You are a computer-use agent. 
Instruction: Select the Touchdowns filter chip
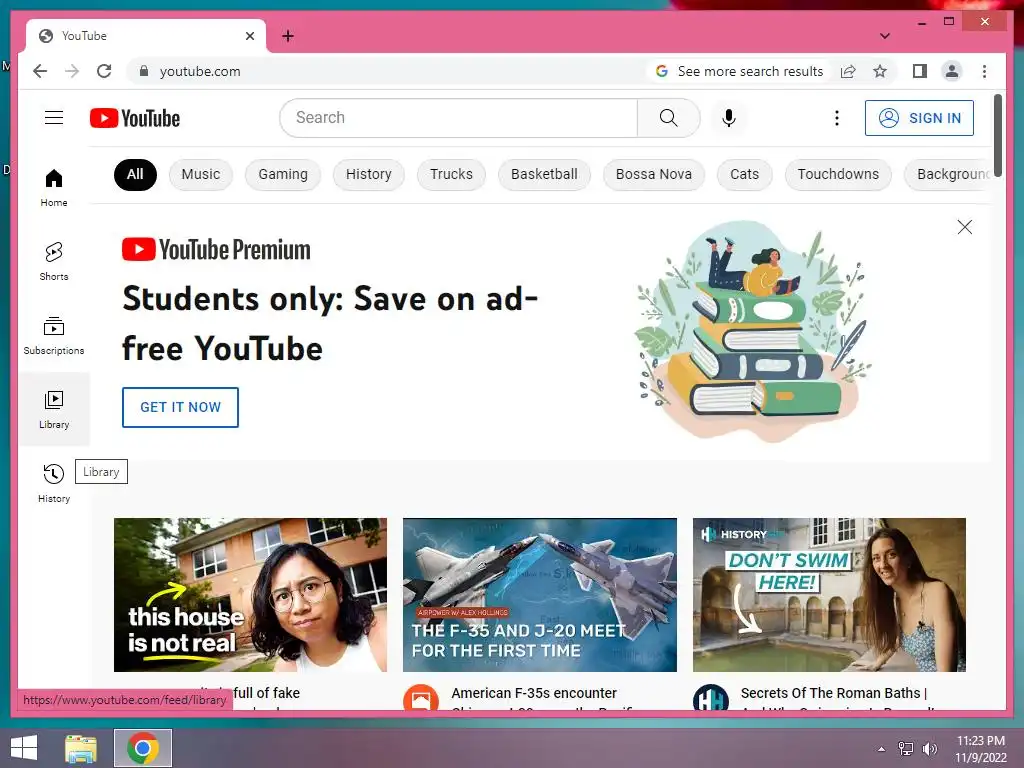click(x=838, y=174)
